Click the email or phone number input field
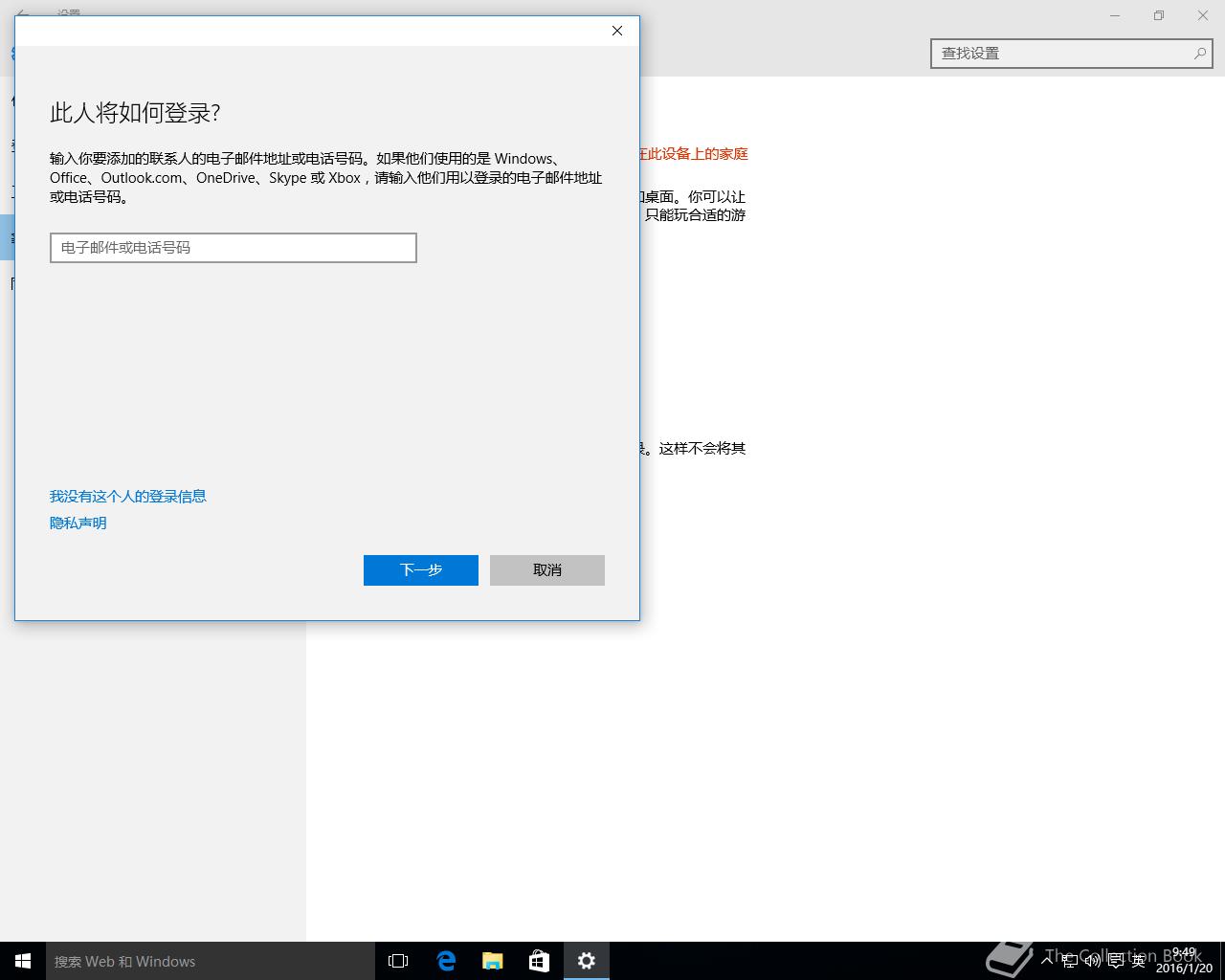 234,248
